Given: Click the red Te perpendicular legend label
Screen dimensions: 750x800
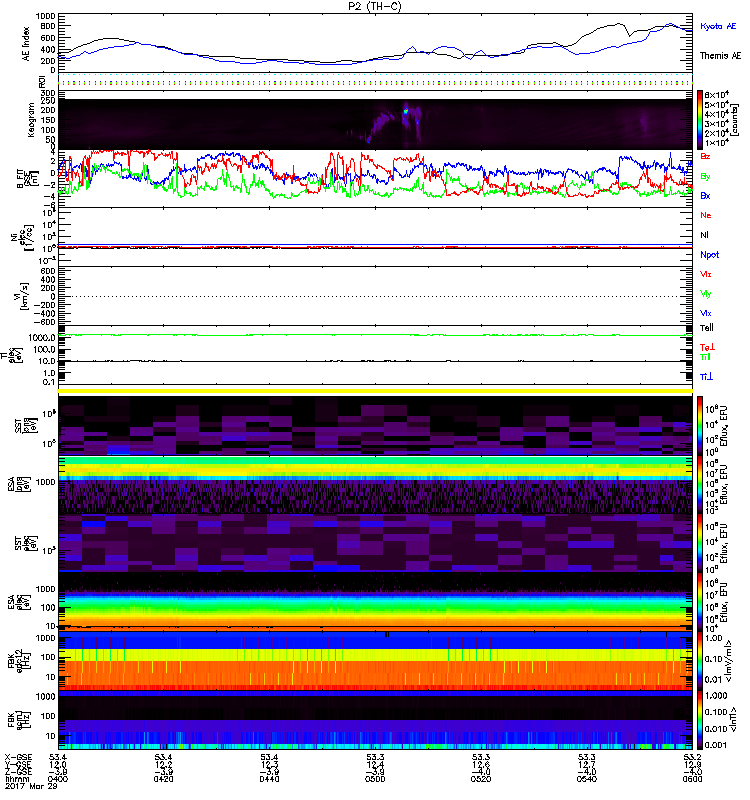Looking at the screenshot, I should pyautogui.click(x=707, y=347).
